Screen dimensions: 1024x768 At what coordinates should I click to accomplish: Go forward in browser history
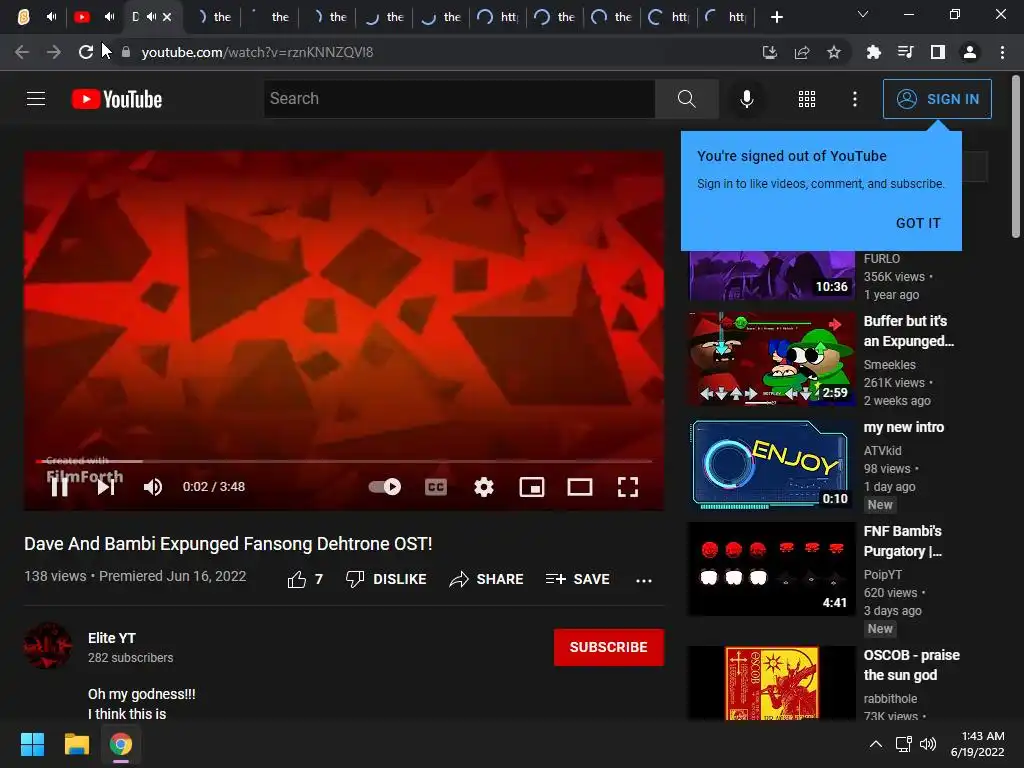click(54, 52)
